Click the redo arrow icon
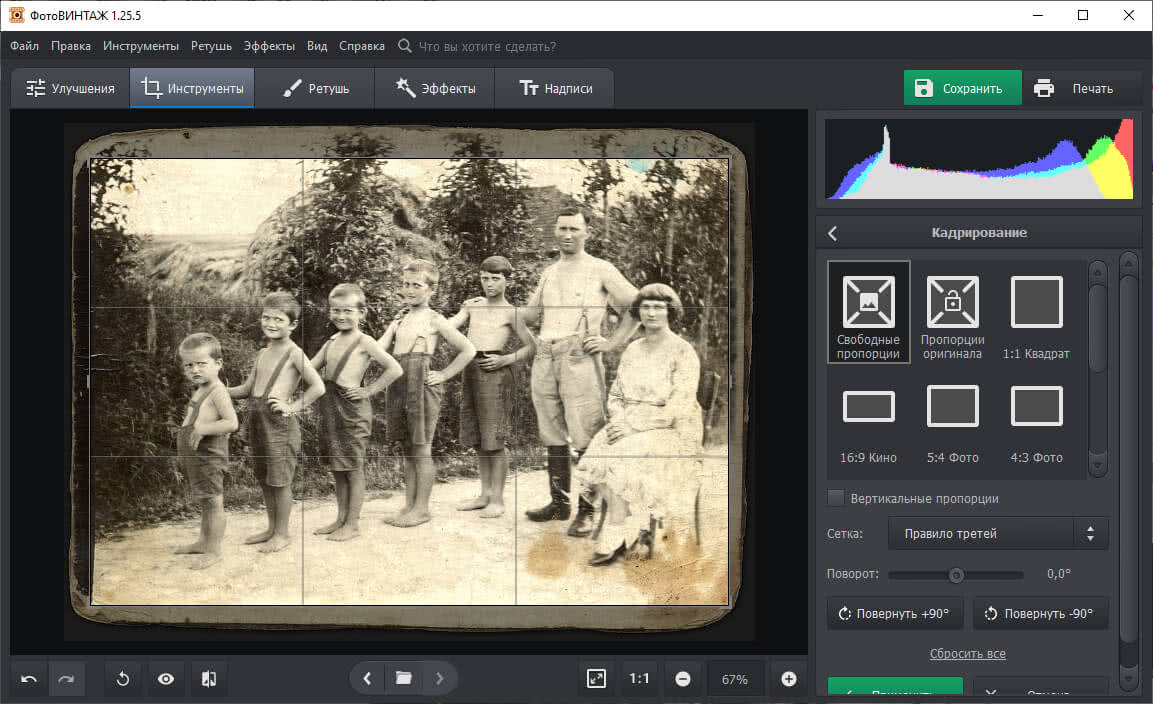This screenshot has height=704, width=1153. pos(66,679)
